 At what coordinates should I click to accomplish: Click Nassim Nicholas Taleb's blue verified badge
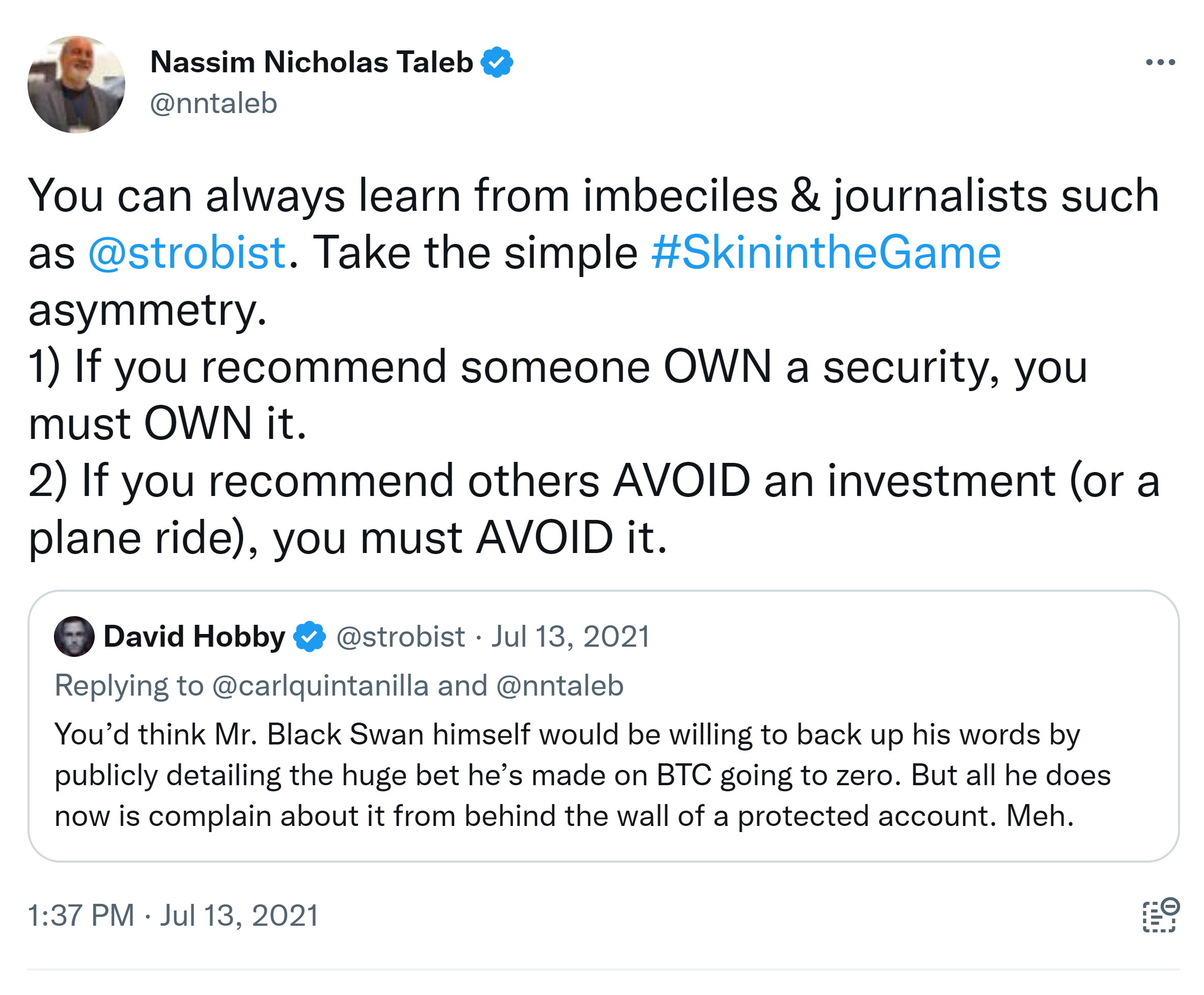click(496, 62)
